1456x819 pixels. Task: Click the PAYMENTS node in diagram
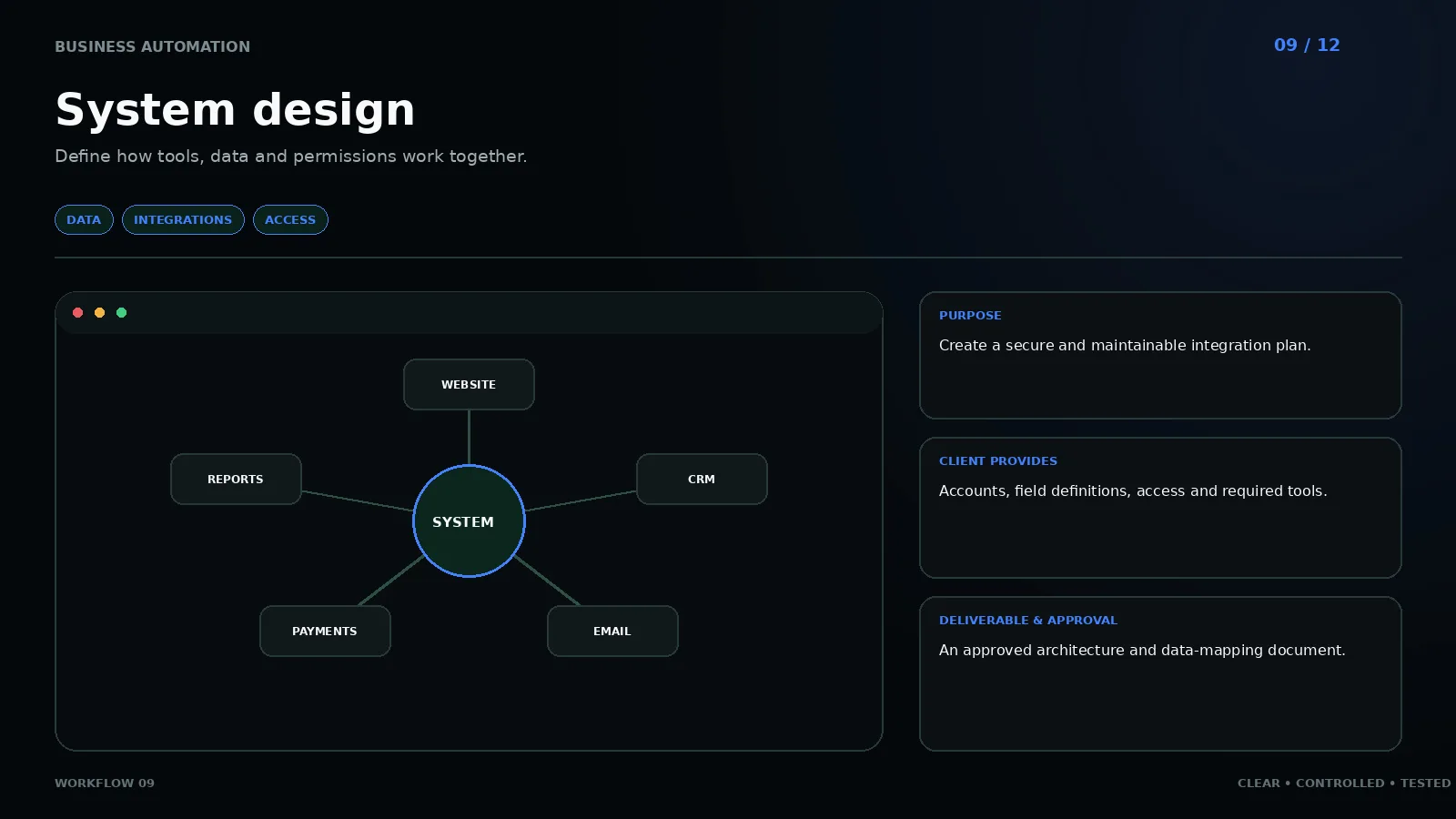click(x=325, y=631)
